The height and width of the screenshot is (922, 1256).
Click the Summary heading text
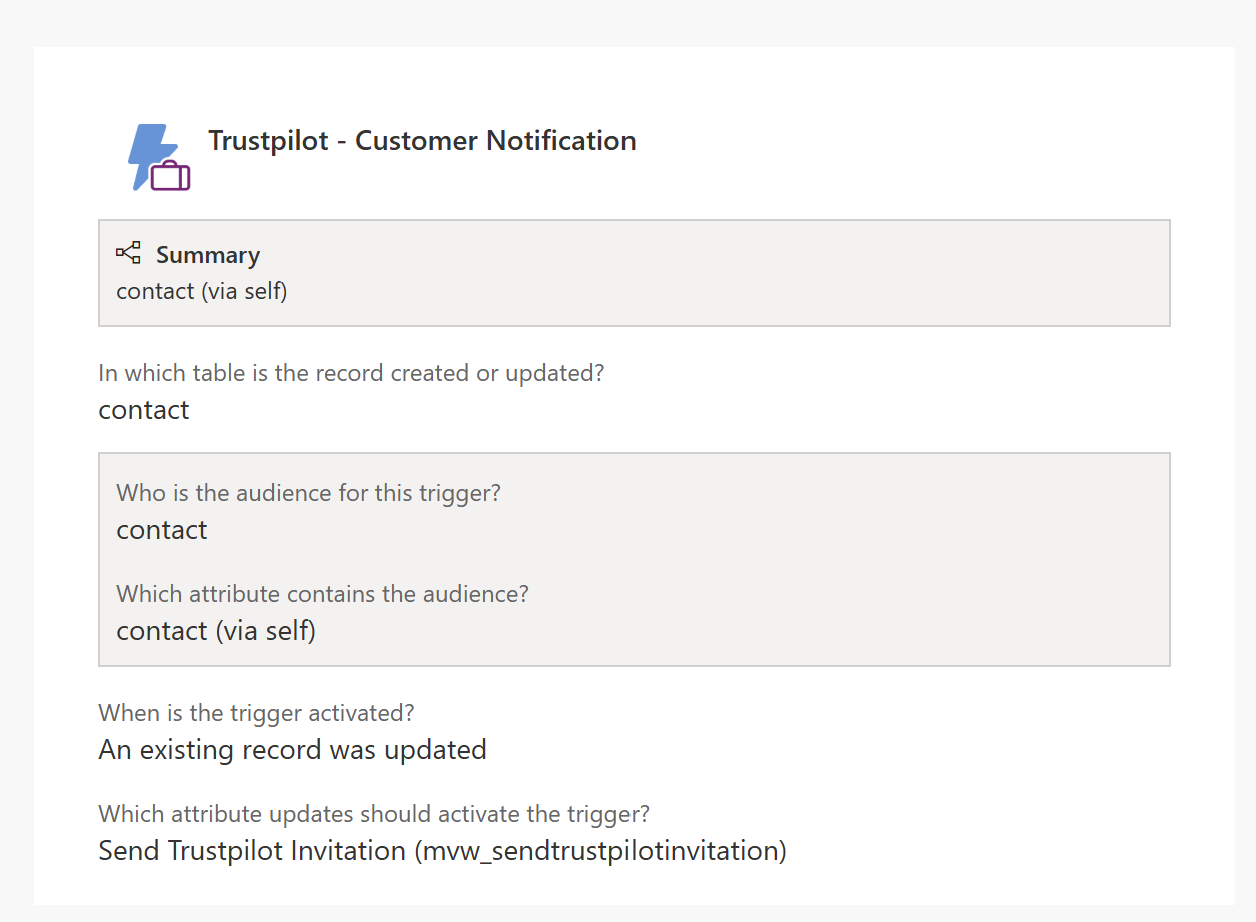point(208,255)
